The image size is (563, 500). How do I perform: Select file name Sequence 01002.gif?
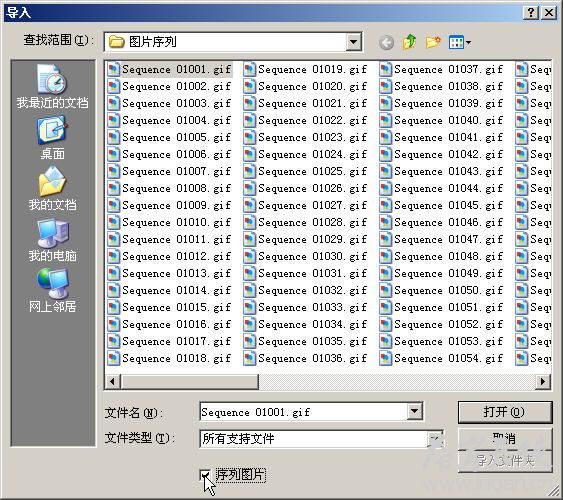pyautogui.click(x=176, y=87)
